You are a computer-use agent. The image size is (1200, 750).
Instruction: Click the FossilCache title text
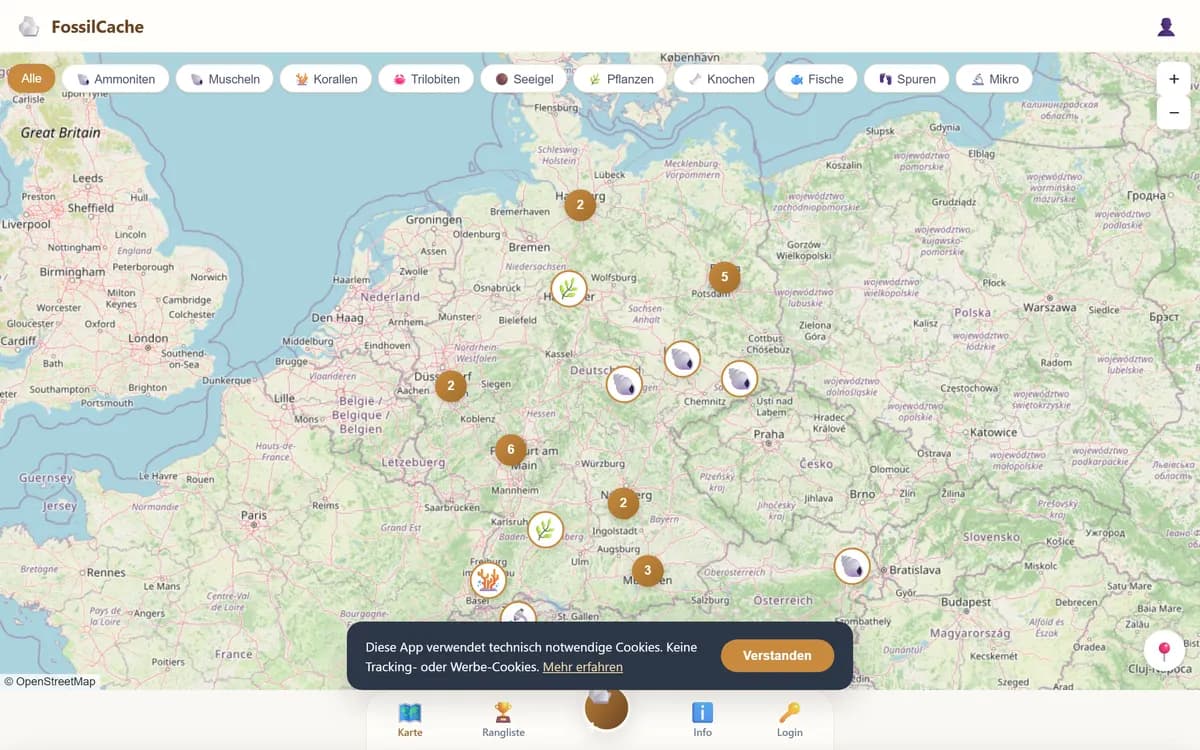(98, 27)
